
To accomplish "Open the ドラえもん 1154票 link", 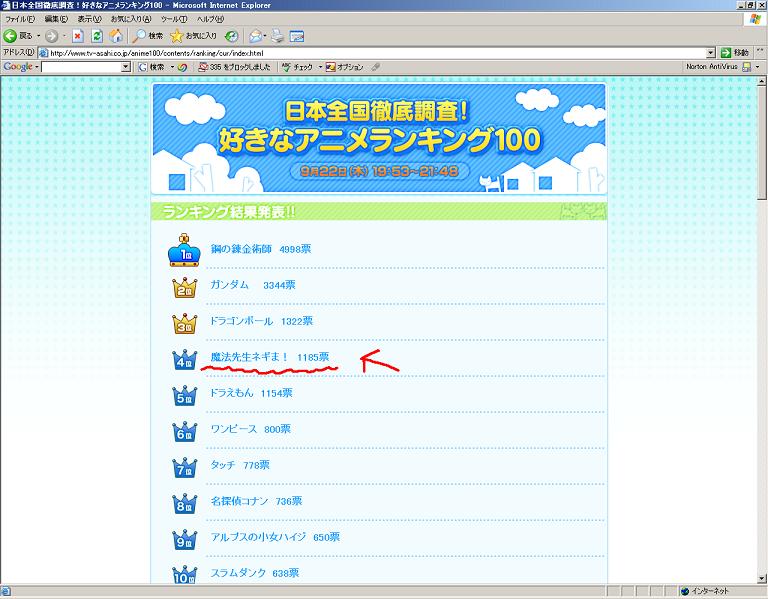I will pos(251,393).
